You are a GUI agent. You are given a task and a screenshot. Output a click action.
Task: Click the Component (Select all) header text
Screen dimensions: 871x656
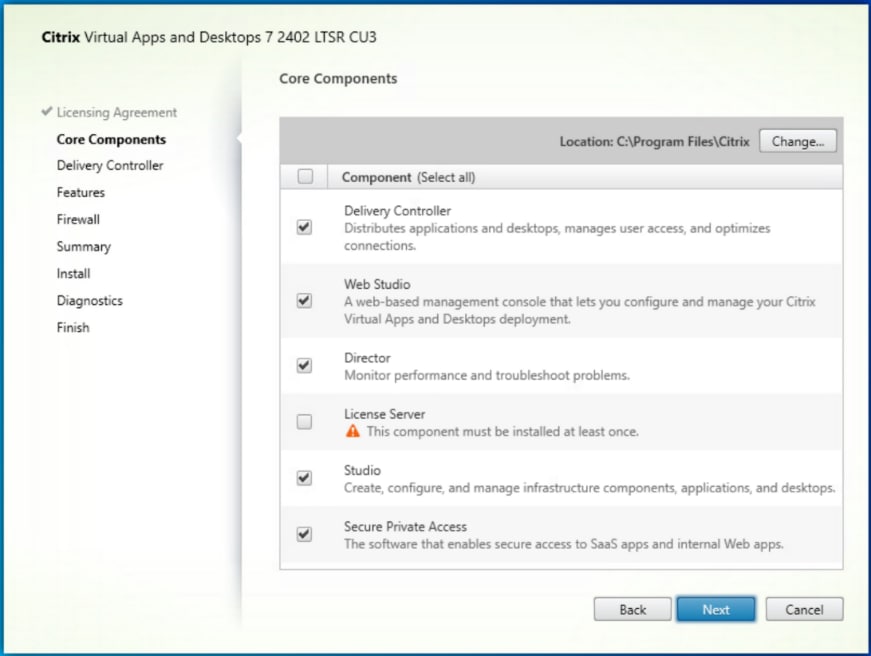click(x=408, y=177)
